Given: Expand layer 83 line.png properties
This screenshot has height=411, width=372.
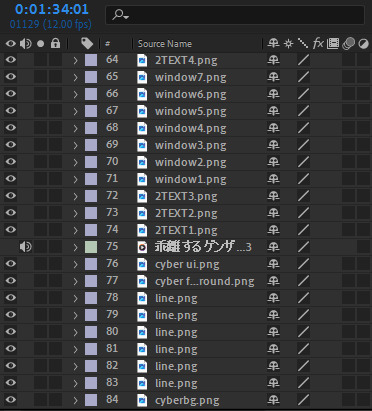Looking at the screenshot, I should [76, 383].
